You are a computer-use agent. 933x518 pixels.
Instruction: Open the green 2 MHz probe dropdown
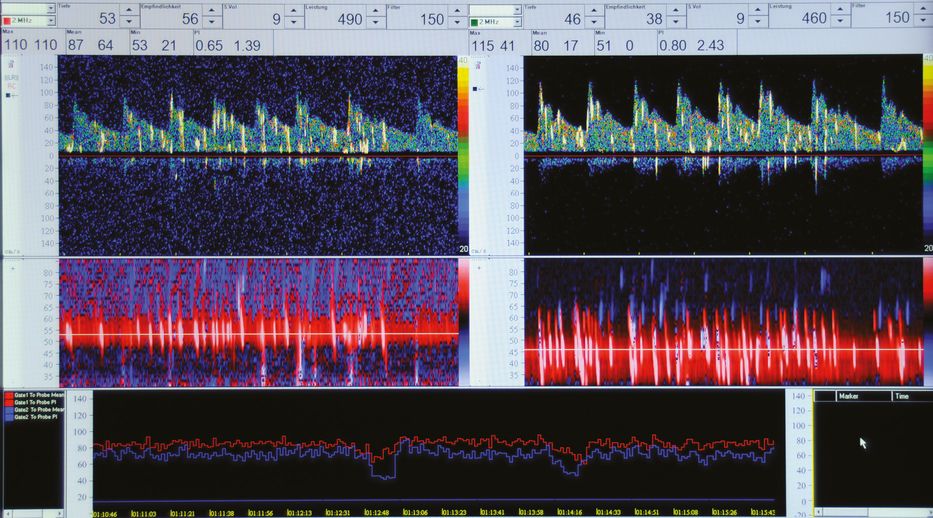click(516, 20)
